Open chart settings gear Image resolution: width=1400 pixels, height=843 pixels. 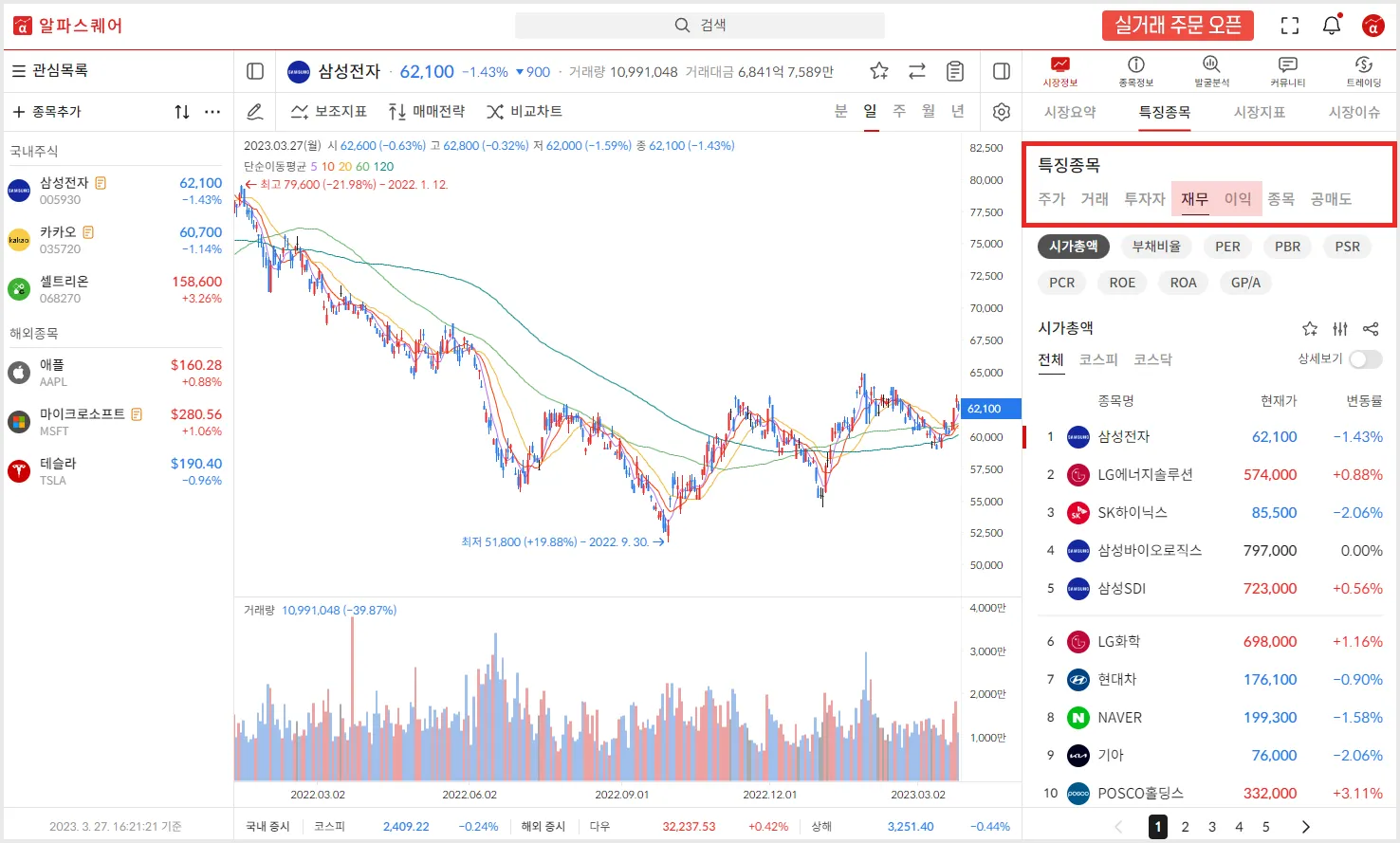1002,112
